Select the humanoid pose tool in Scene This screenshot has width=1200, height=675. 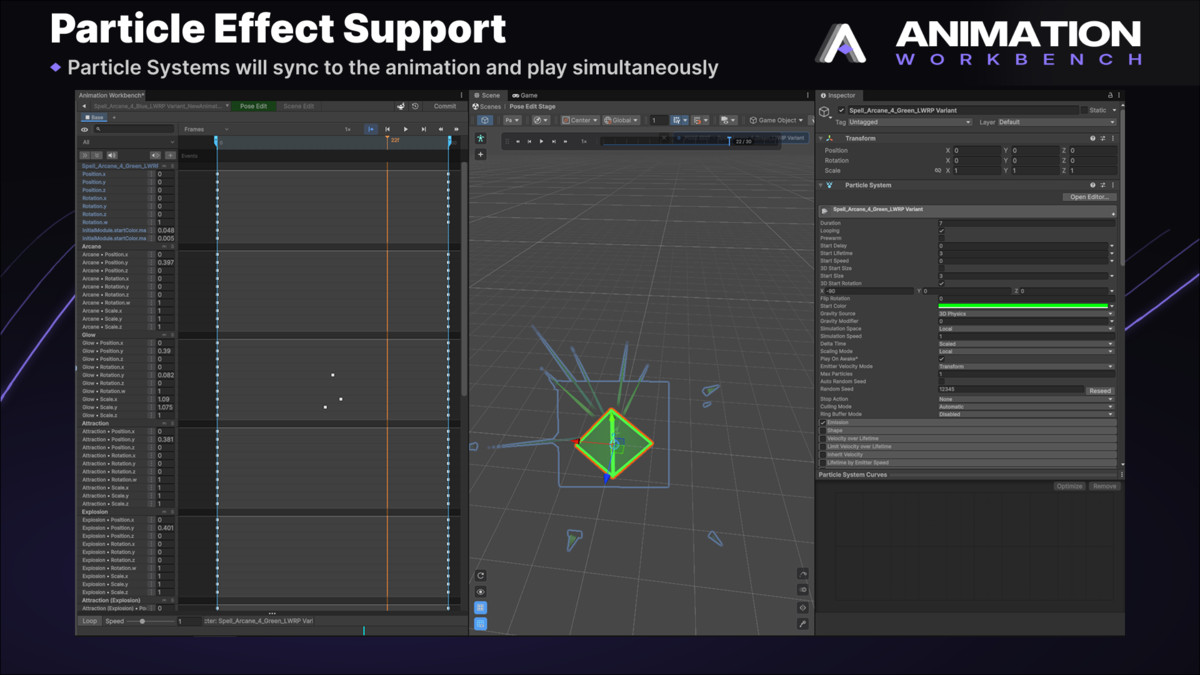[481, 138]
